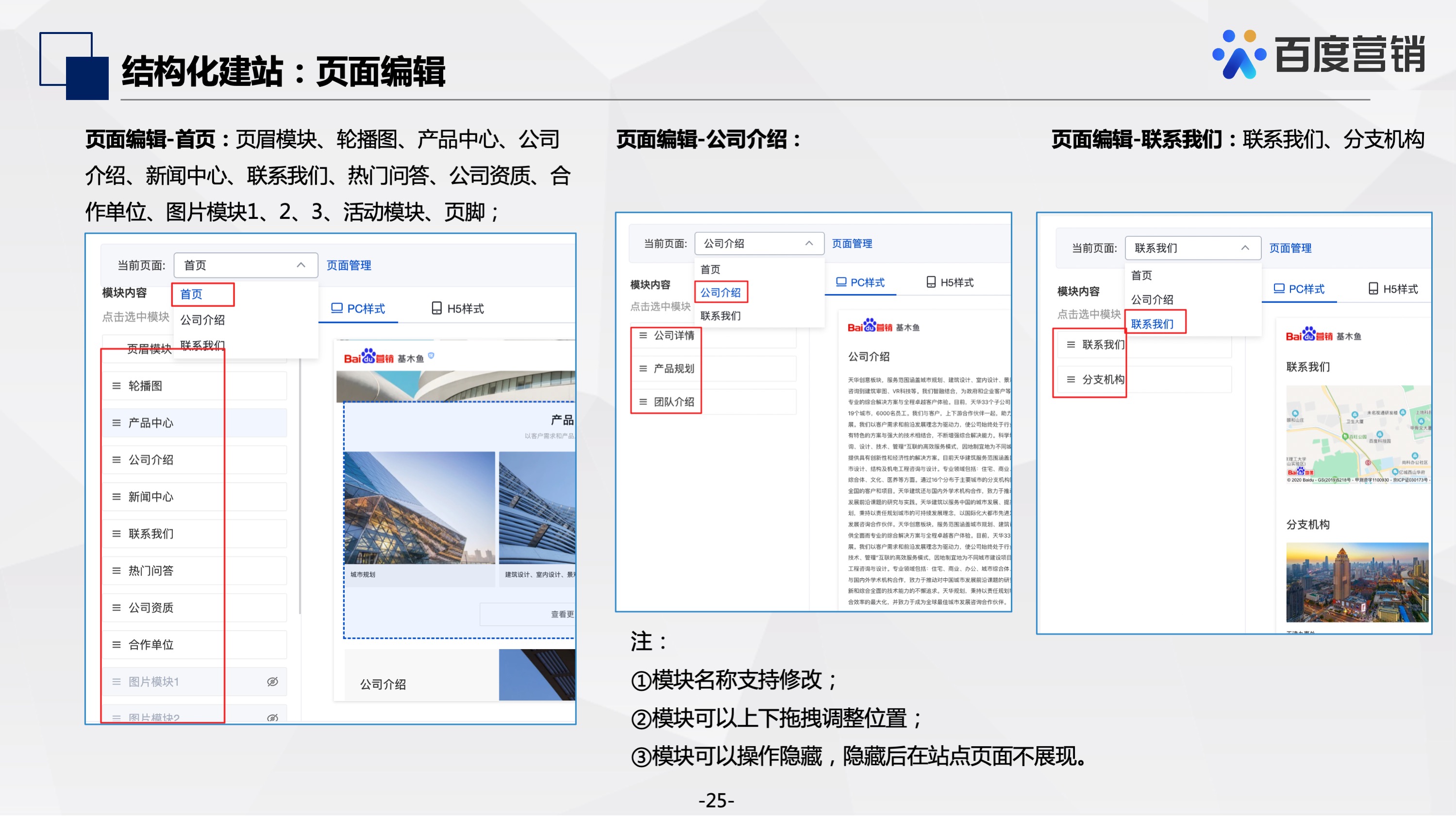Open 页面管理 link in the middle panel

pos(852,244)
